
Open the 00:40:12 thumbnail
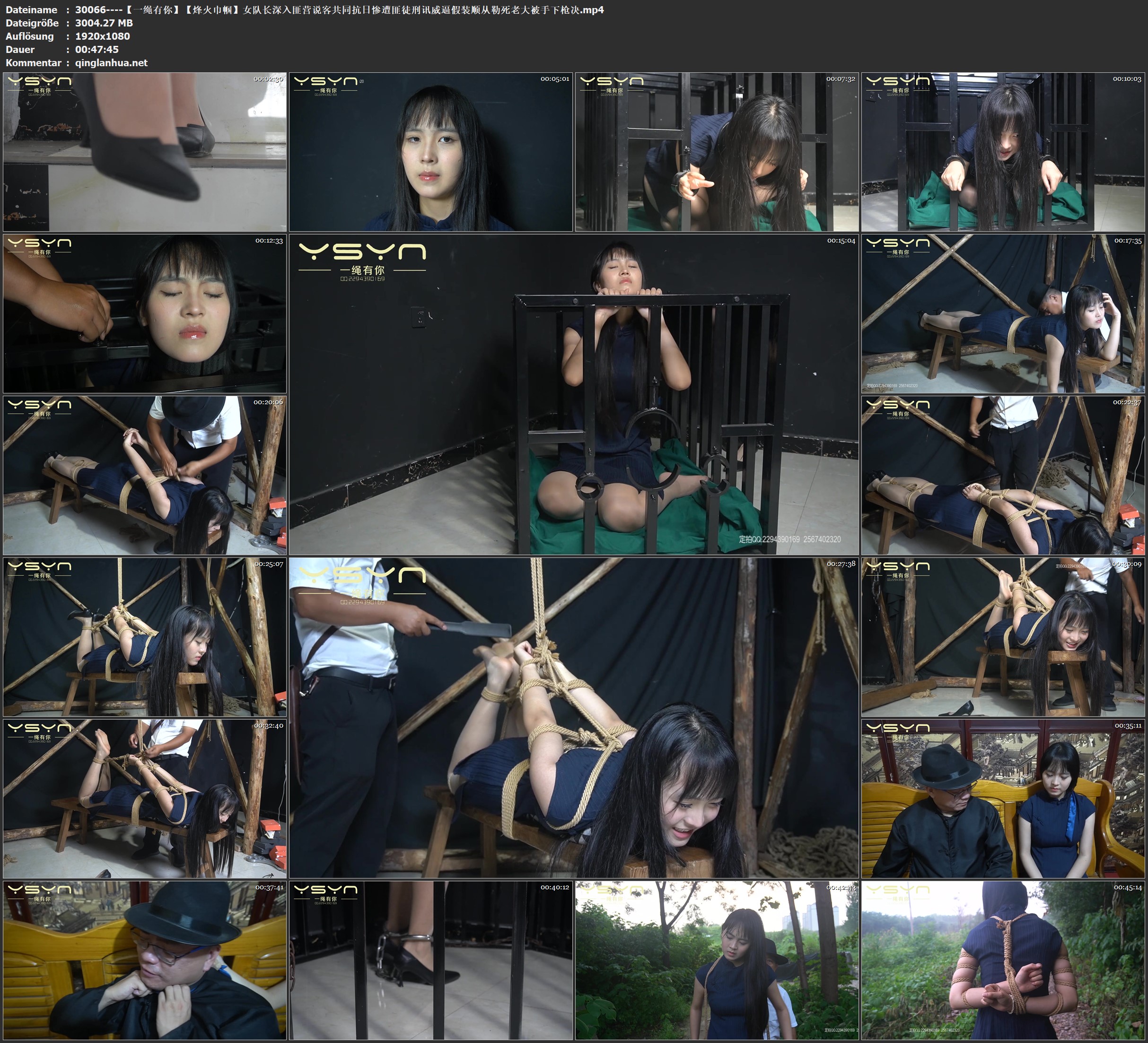(x=430, y=960)
